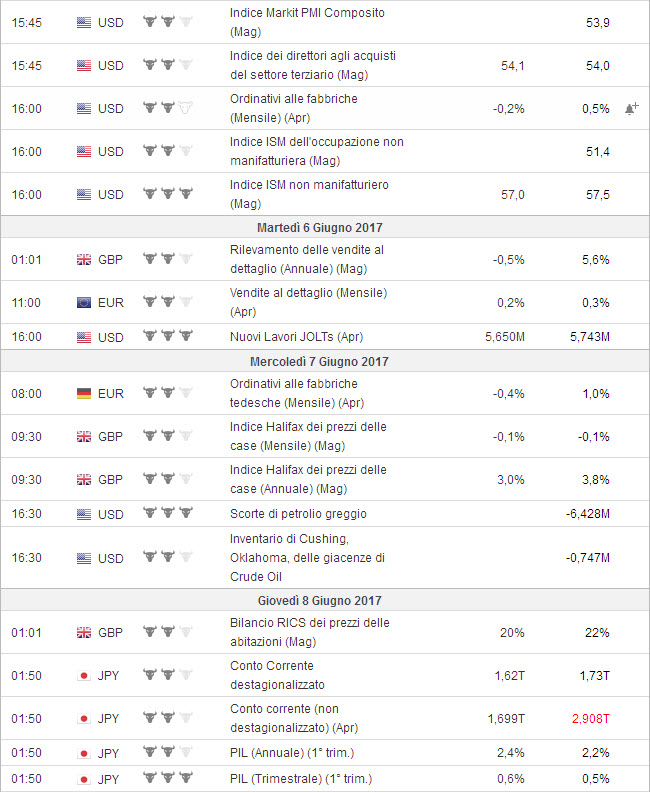Click the bull volatility icons for Scorte di petrolio greggio
650x792 pixels.
[x=167, y=513]
